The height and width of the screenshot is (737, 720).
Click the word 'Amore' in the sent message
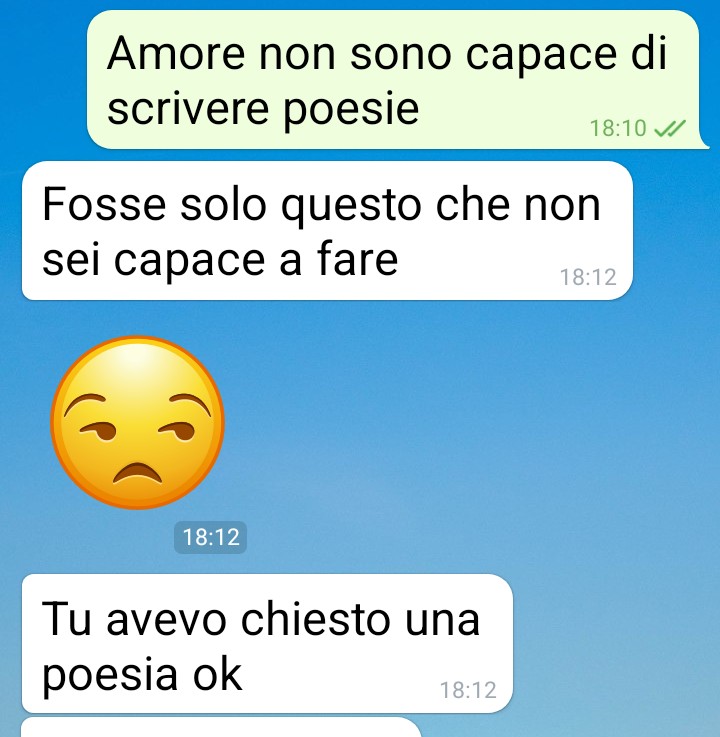coord(176,53)
